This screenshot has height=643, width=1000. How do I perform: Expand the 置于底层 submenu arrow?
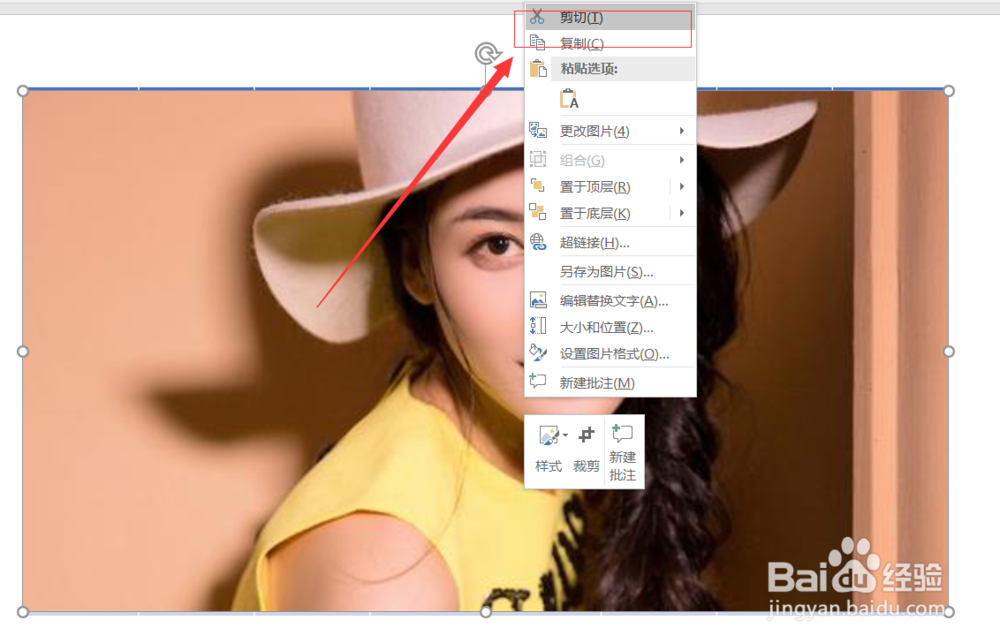[682, 213]
